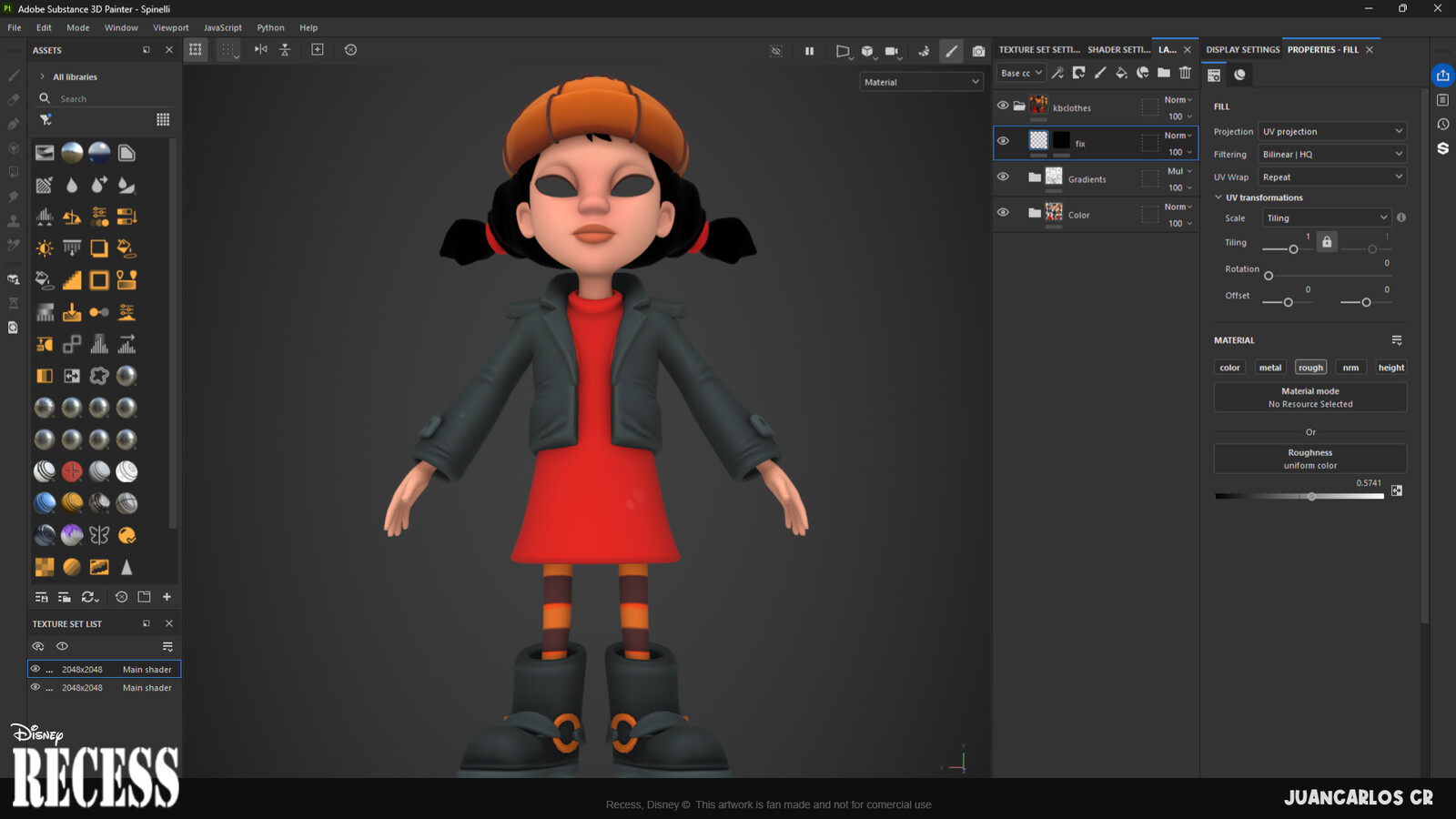Hide the kbclothes layer group

pos(1003,106)
